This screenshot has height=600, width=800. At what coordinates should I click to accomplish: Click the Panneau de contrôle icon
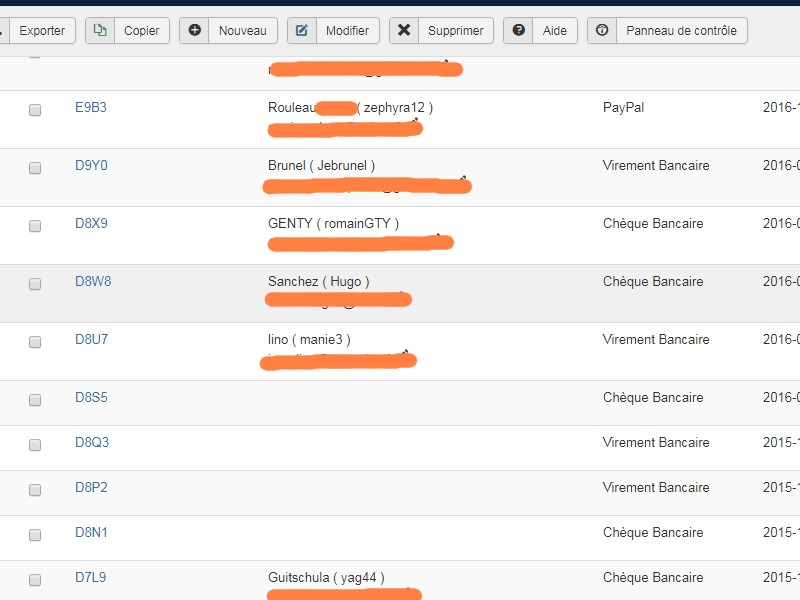(x=602, y=30)
